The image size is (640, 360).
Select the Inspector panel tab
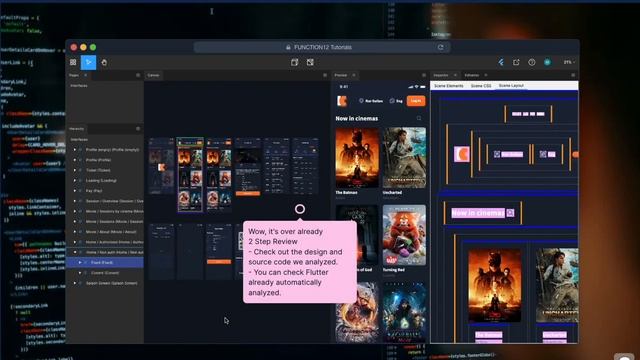(x=441, y=76)
